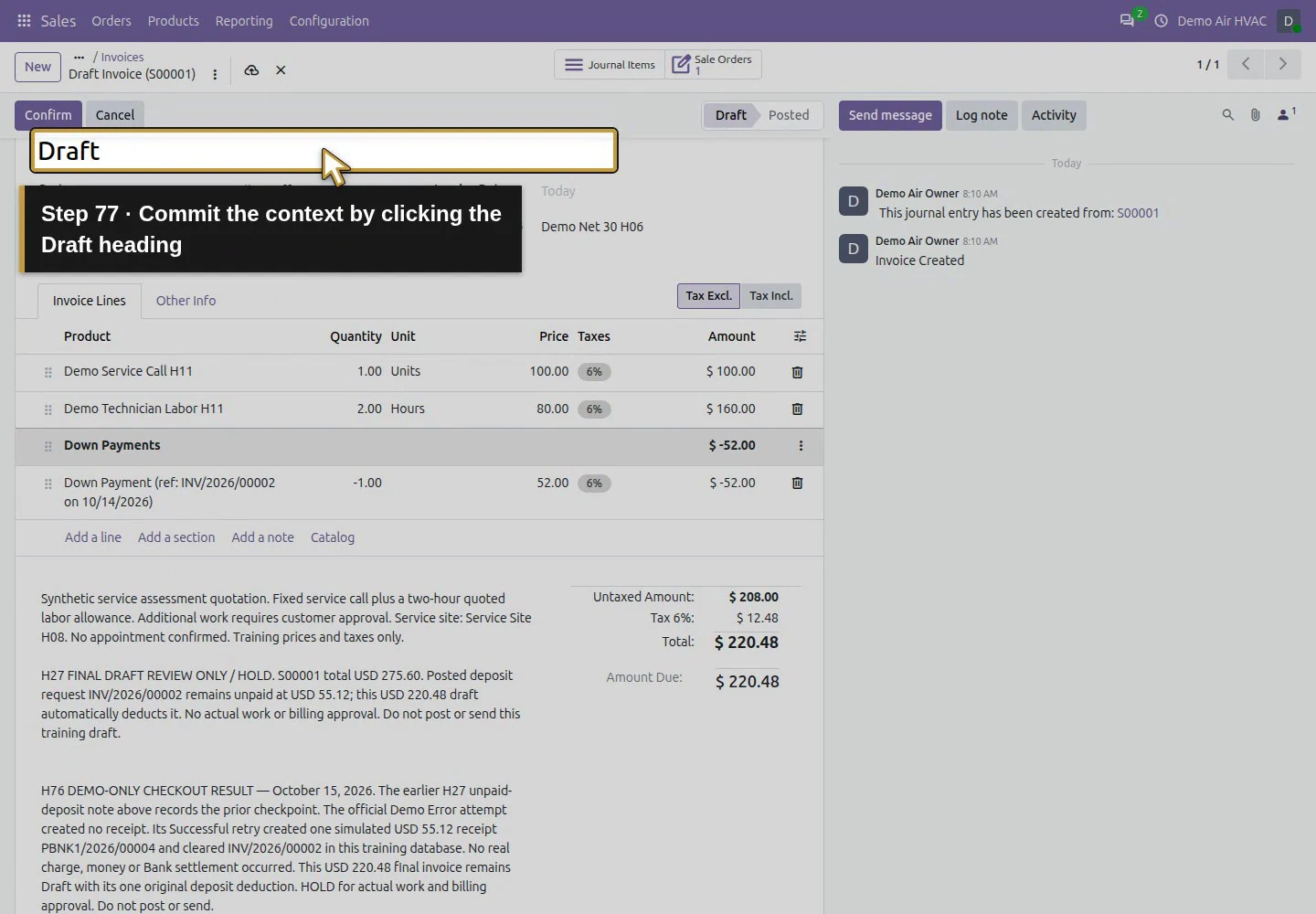Open the activities clock icon
The image size is (1316, 914).
tap(1161, 21)
